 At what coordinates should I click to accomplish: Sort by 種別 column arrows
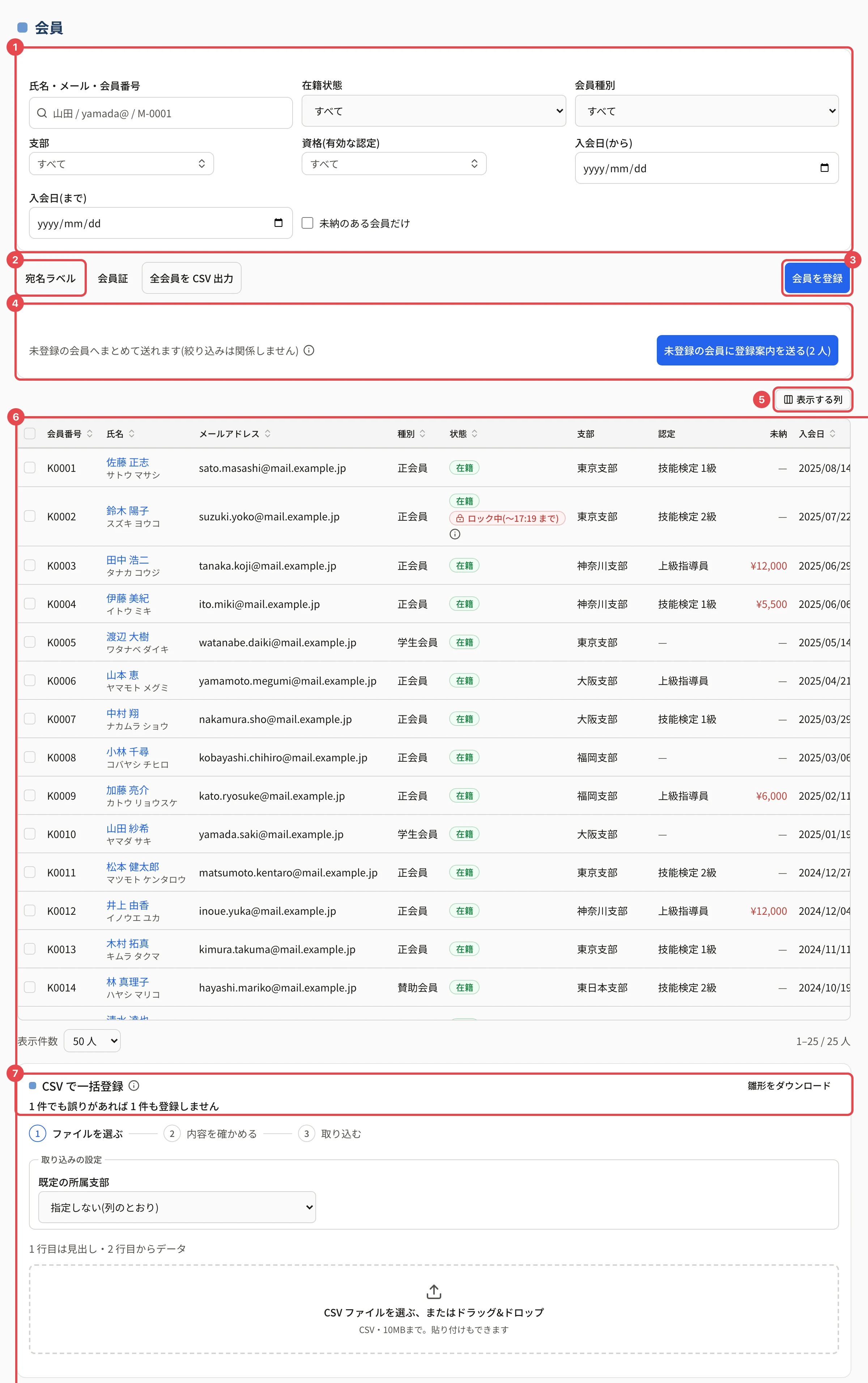click(x=422, y=433)
